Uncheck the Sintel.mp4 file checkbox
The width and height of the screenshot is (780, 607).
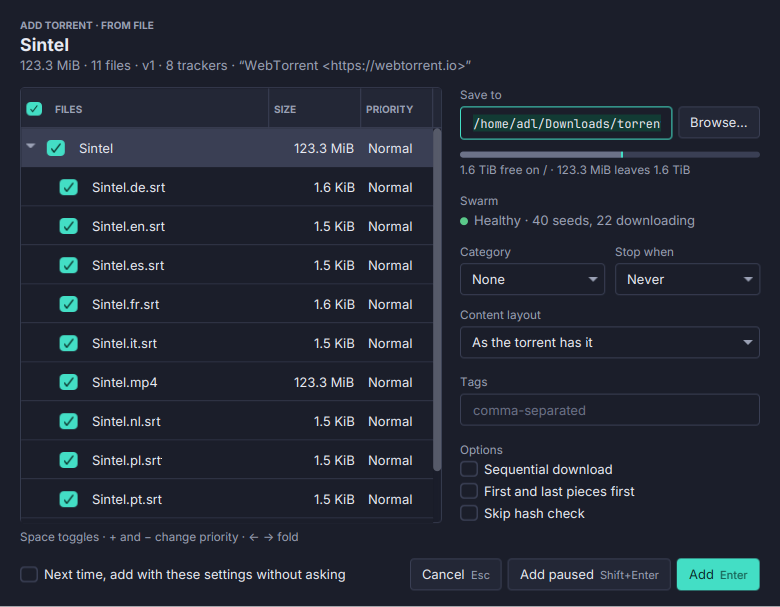click(69, 382)
